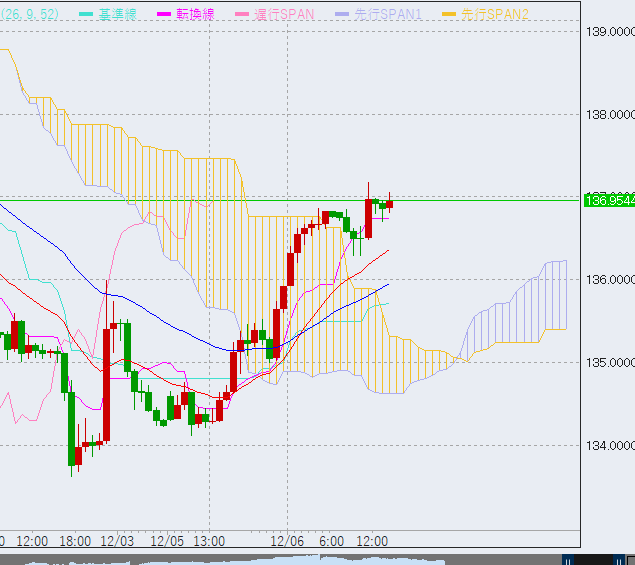Toggle the 基準線 legend label
The width and height of the screenshot is (635, 565).
116,15
